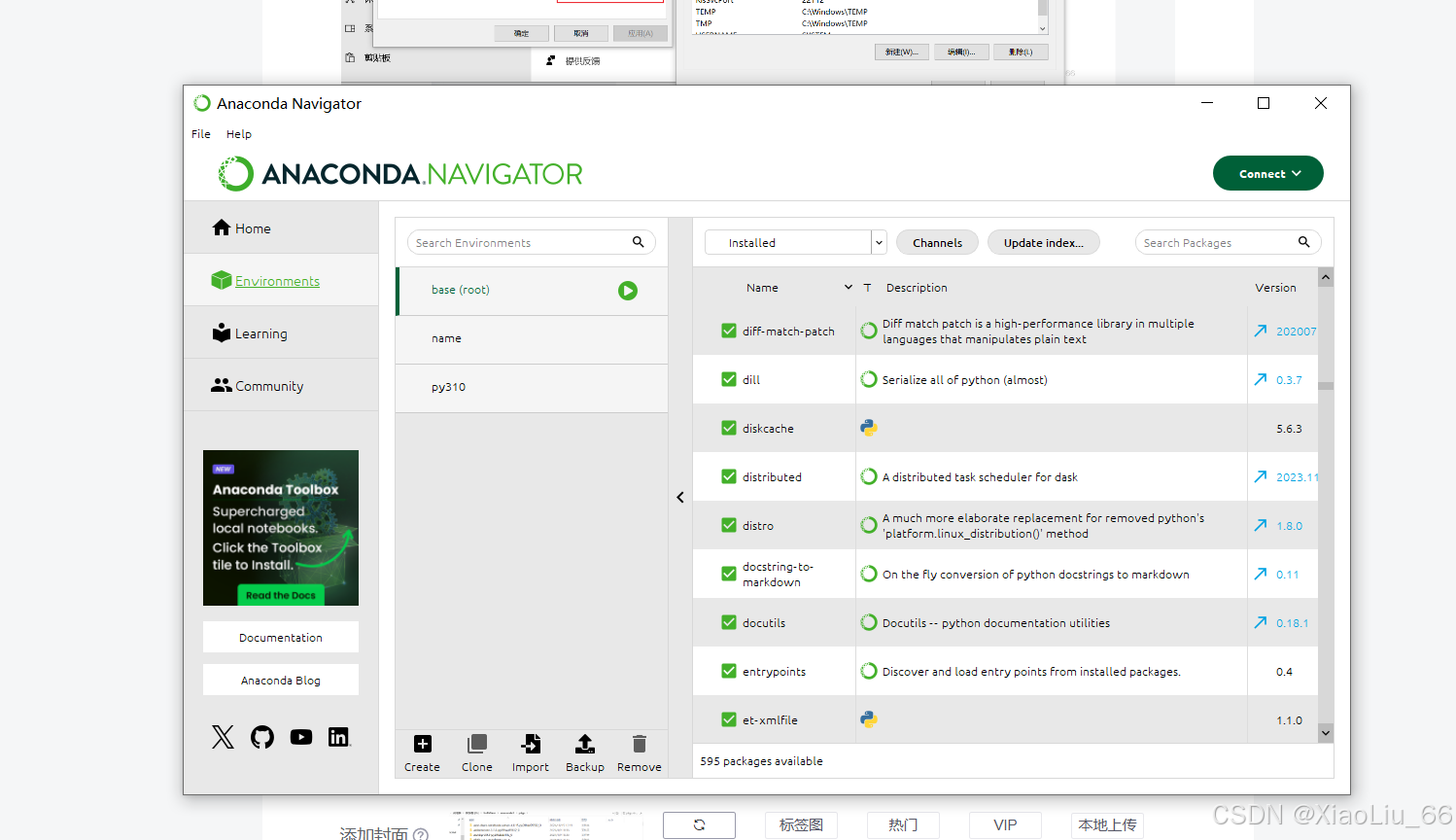Click the upgrade arrow next to version 202007
Image resolution: width=1456 pixels, height=840 pixels.
point(1261,331)
